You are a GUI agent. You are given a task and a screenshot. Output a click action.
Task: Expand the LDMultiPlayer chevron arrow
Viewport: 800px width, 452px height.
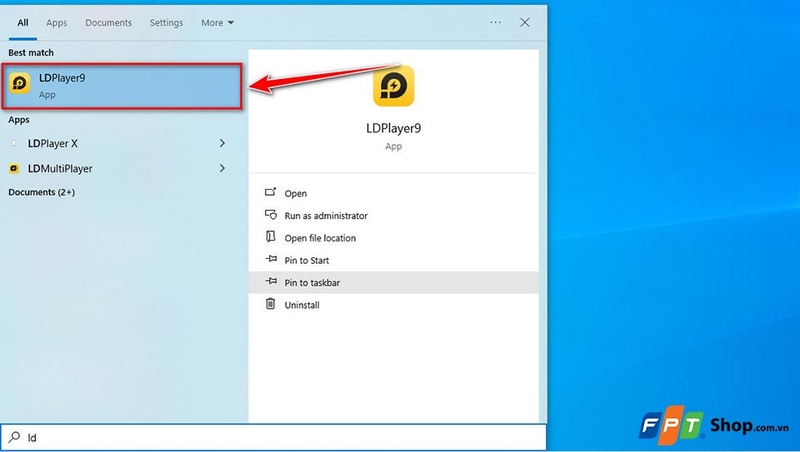(x=222, y=168)
